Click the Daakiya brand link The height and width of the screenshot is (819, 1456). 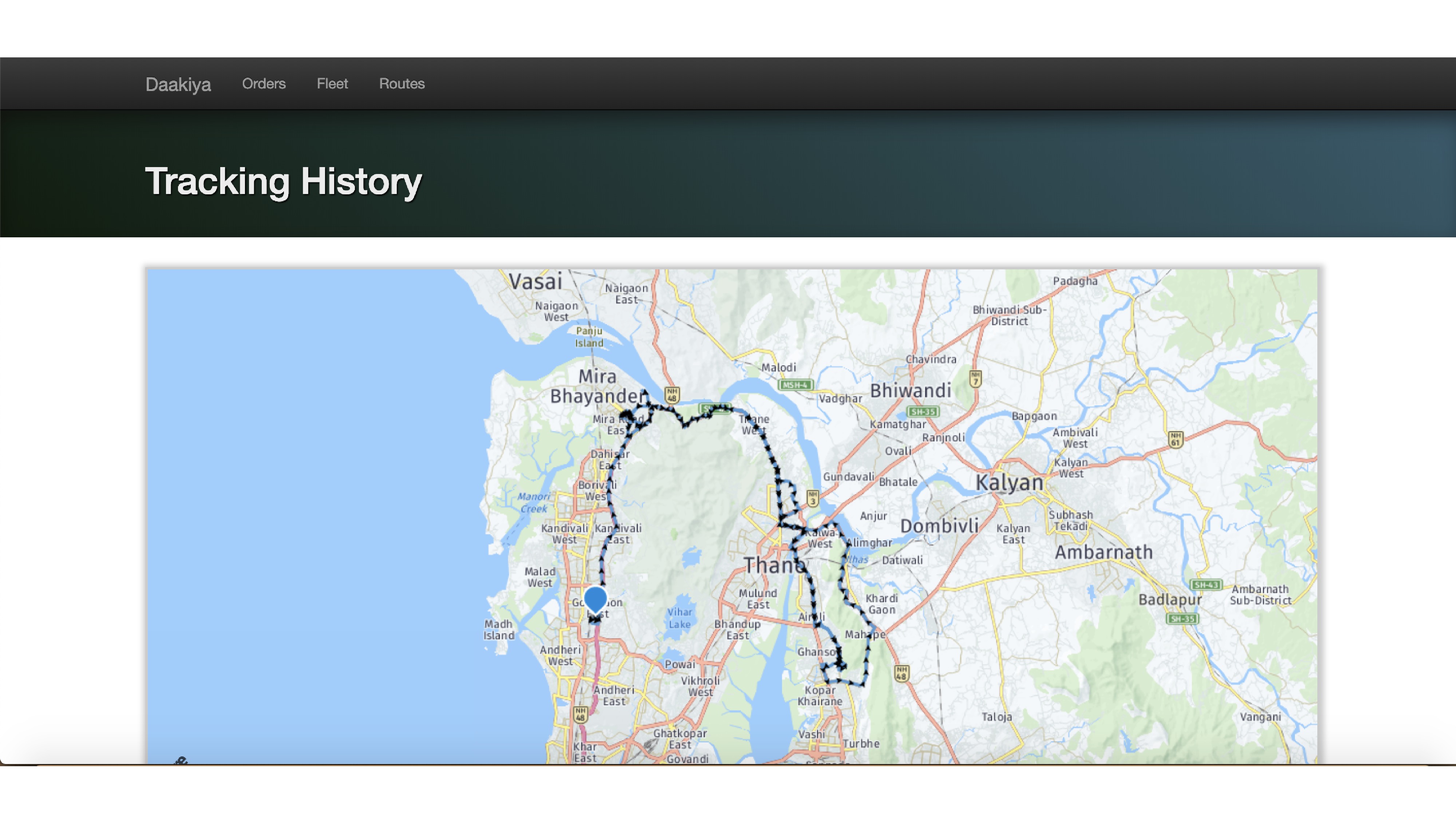(x=178, y=84)
